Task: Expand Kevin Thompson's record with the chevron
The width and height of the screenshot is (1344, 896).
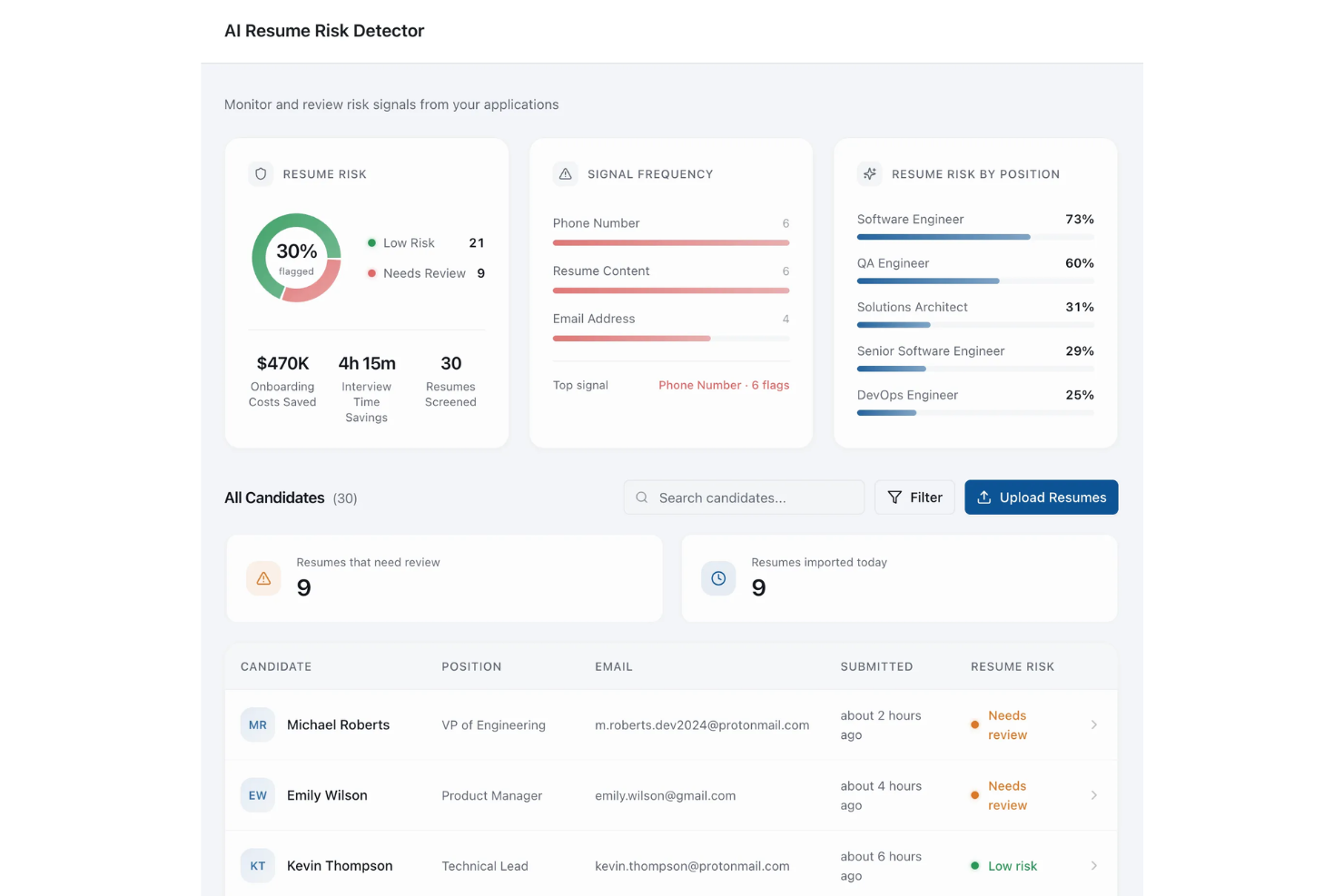Action: [1093, 865]
